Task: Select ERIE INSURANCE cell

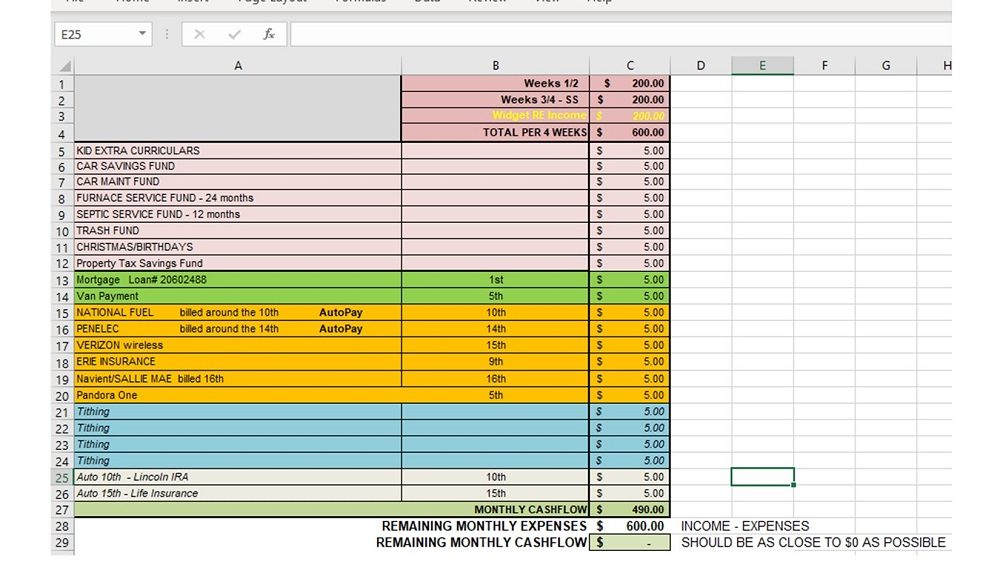Action: coord(238,362)
